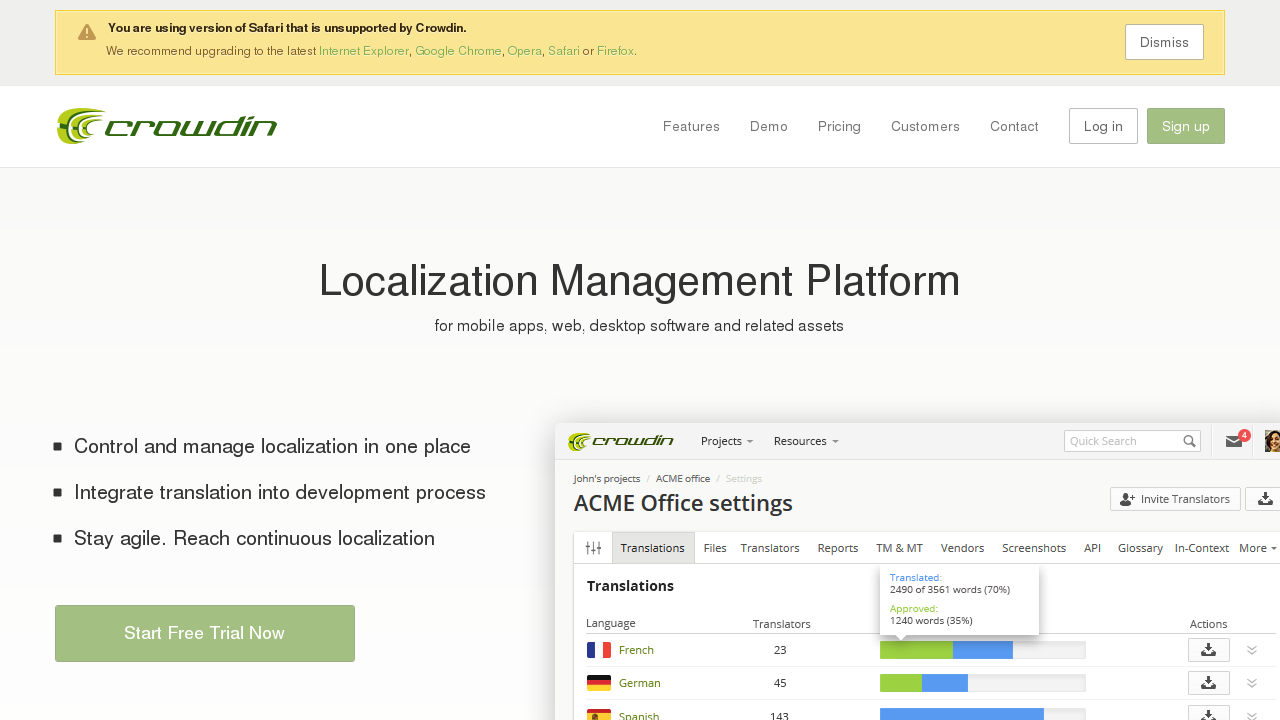
Task: Click the French translation progress bar
Action: click(982, 650)
